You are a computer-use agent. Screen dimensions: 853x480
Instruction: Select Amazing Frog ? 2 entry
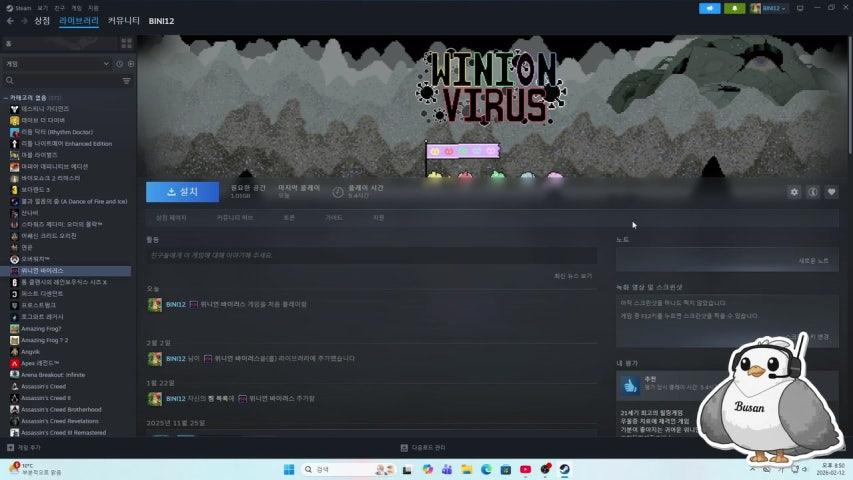click(45, 340)
